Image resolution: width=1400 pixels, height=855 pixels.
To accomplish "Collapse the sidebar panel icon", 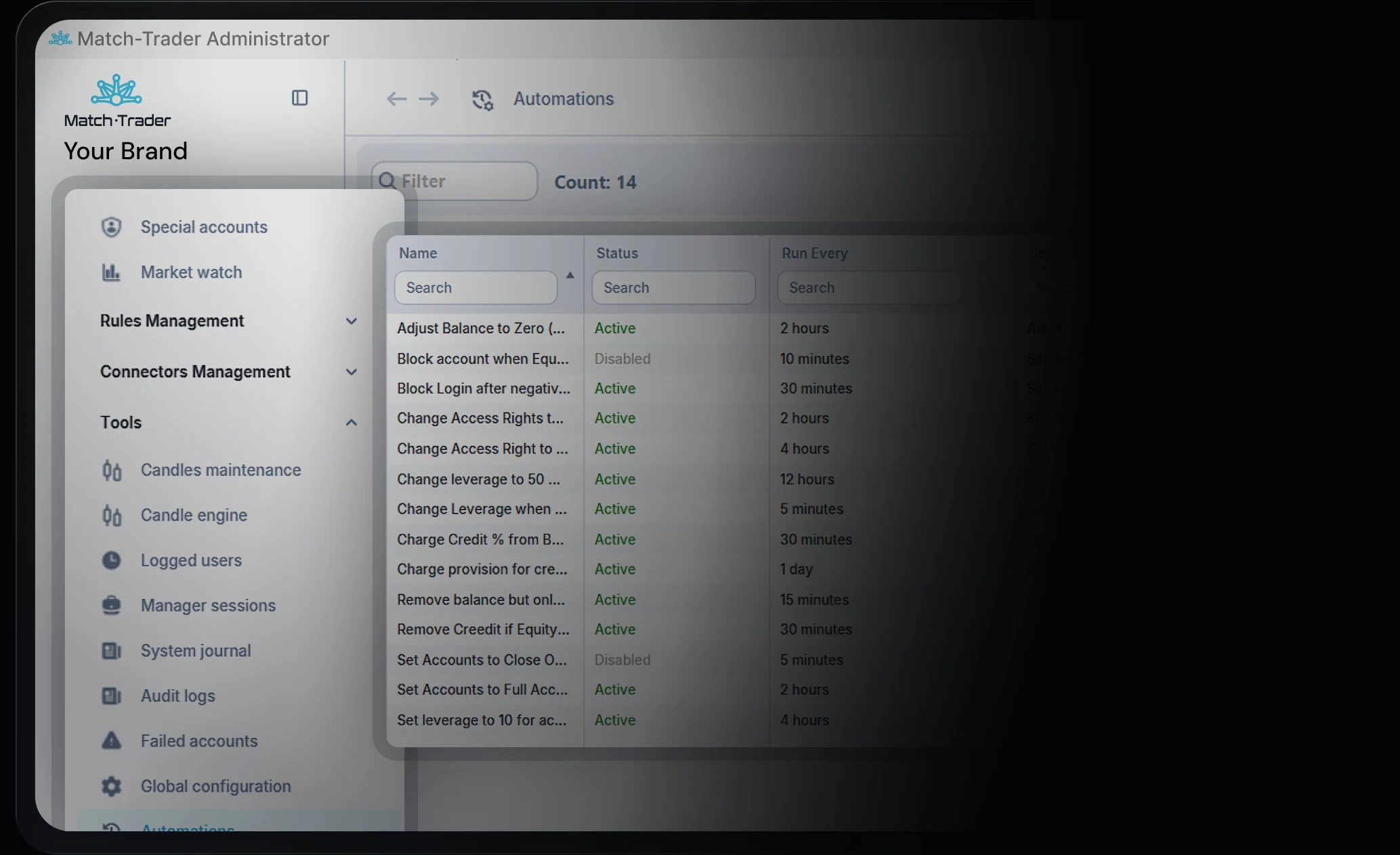I will (x=299, y=98).
